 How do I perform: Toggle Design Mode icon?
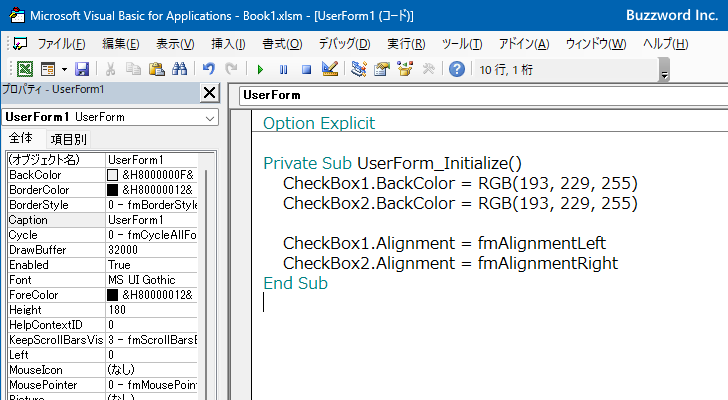330,69
